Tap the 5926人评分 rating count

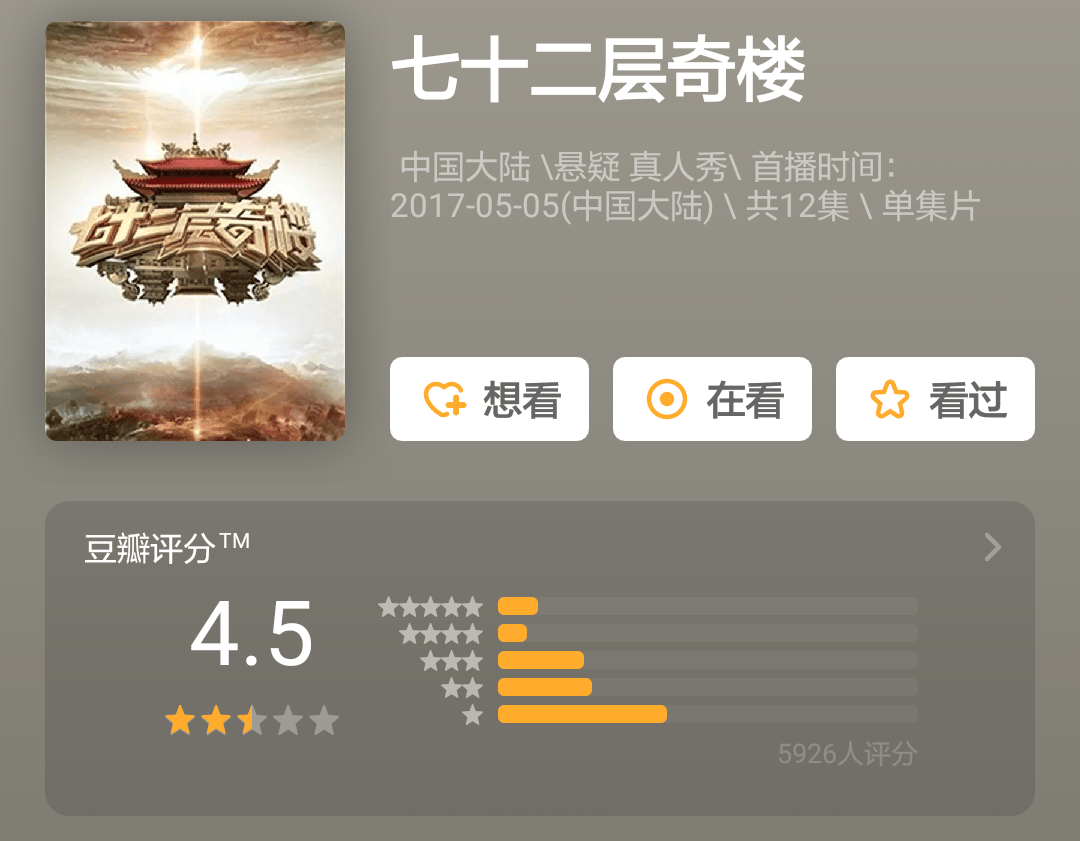(847, 754)
